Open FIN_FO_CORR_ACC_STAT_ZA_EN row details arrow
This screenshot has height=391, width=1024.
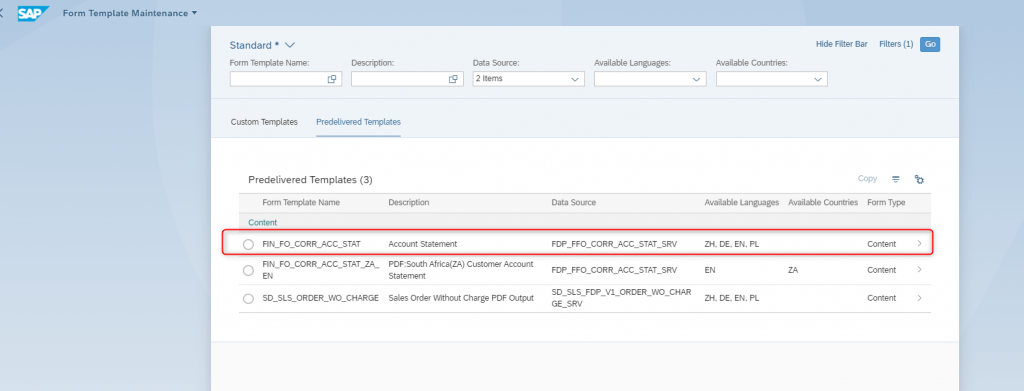[x=920, y=270]
